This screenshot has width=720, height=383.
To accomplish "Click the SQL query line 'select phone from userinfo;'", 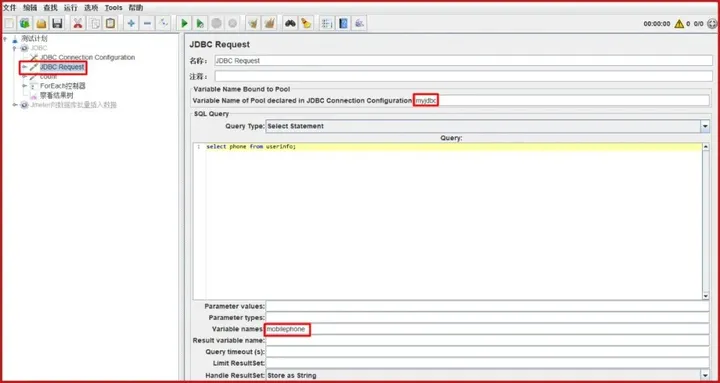I will click(251, 147).
